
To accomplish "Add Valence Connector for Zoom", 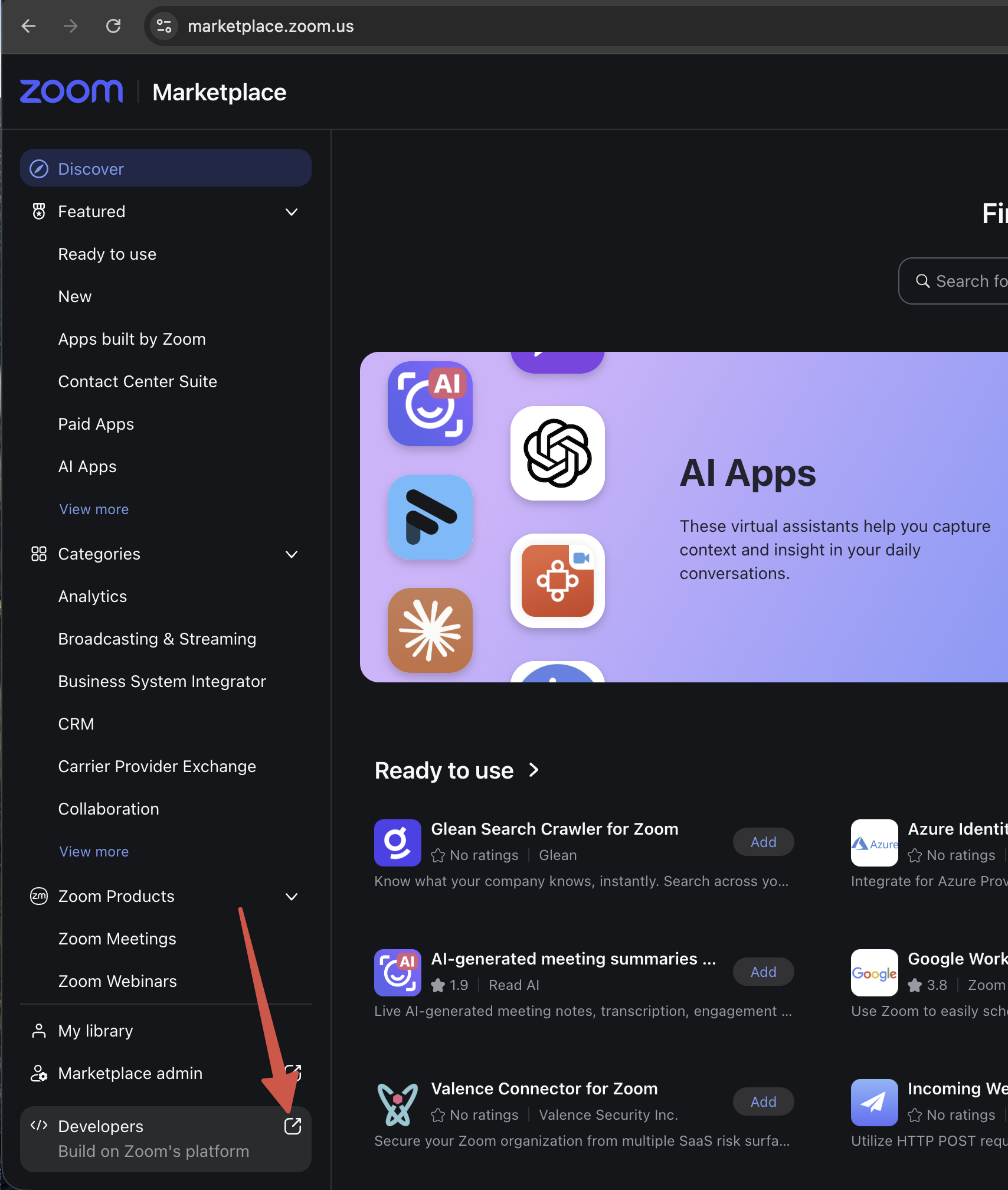I will tap(764, 1101).
